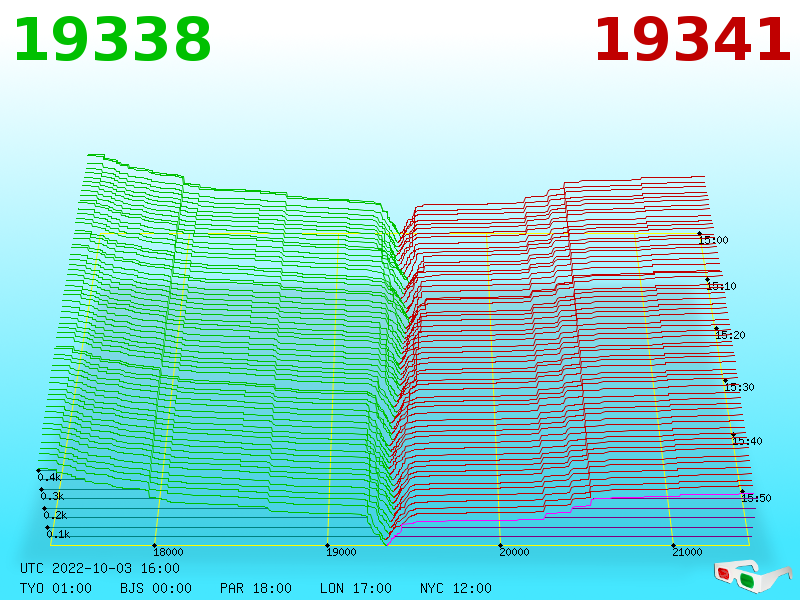800x600 pixels.
Task: Click the LON 17:00 London time
Action: pyautogui.click(x=356, y=588)
